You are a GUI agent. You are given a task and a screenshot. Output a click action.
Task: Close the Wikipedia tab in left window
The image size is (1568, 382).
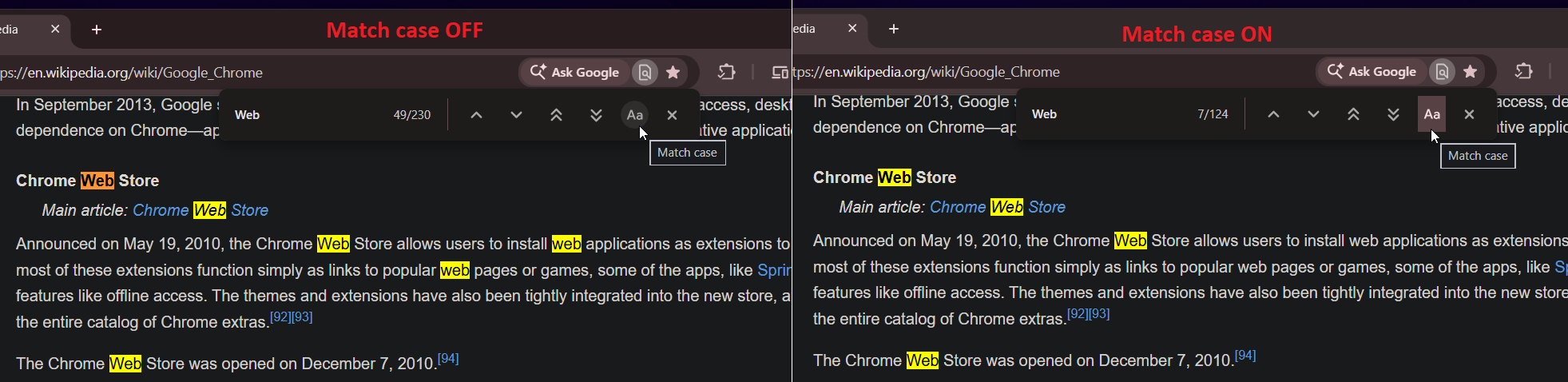tap(55, 29)
